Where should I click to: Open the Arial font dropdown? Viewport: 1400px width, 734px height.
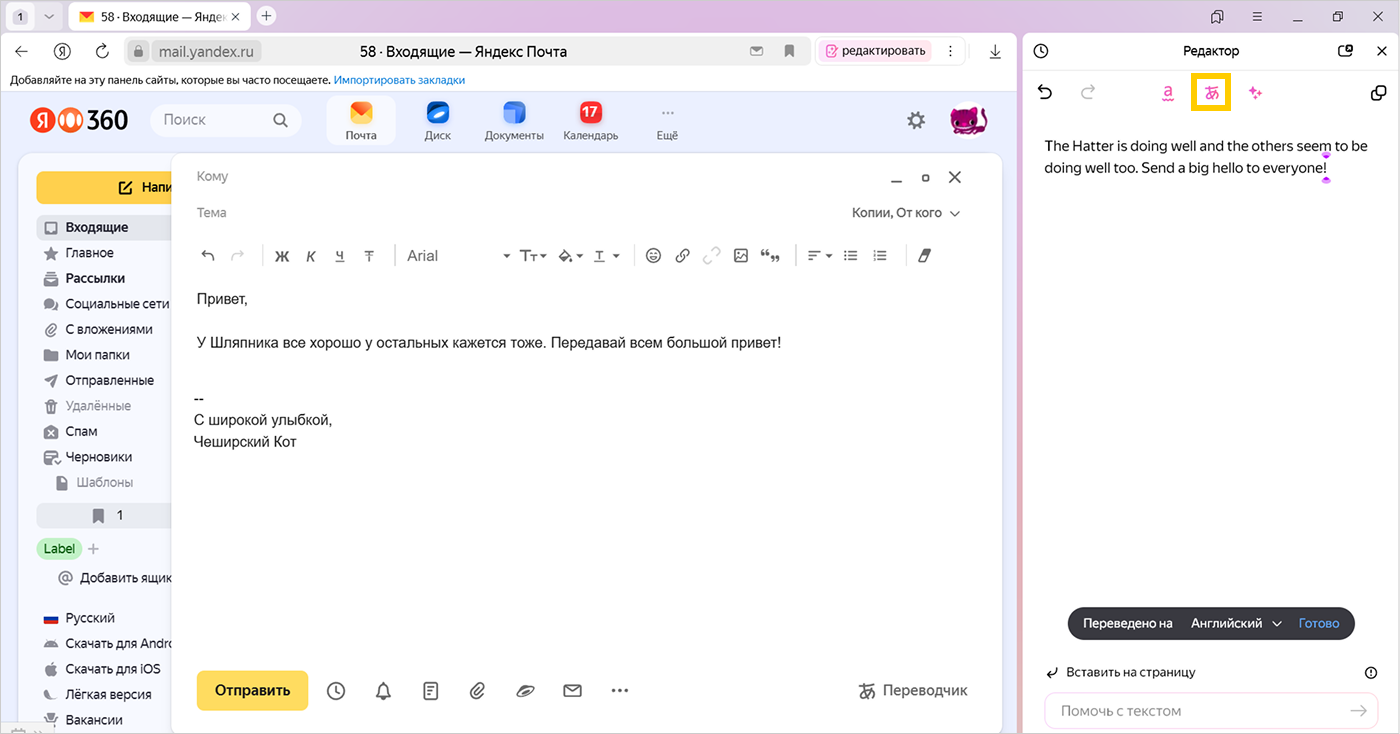458,256
